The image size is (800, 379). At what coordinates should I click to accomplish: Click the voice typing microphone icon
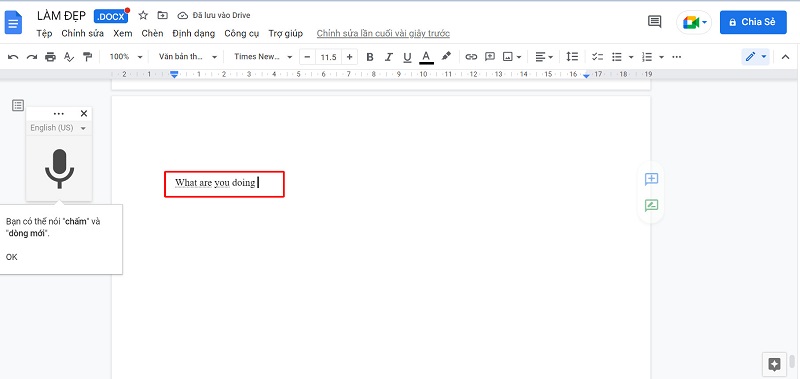[59, 168]
